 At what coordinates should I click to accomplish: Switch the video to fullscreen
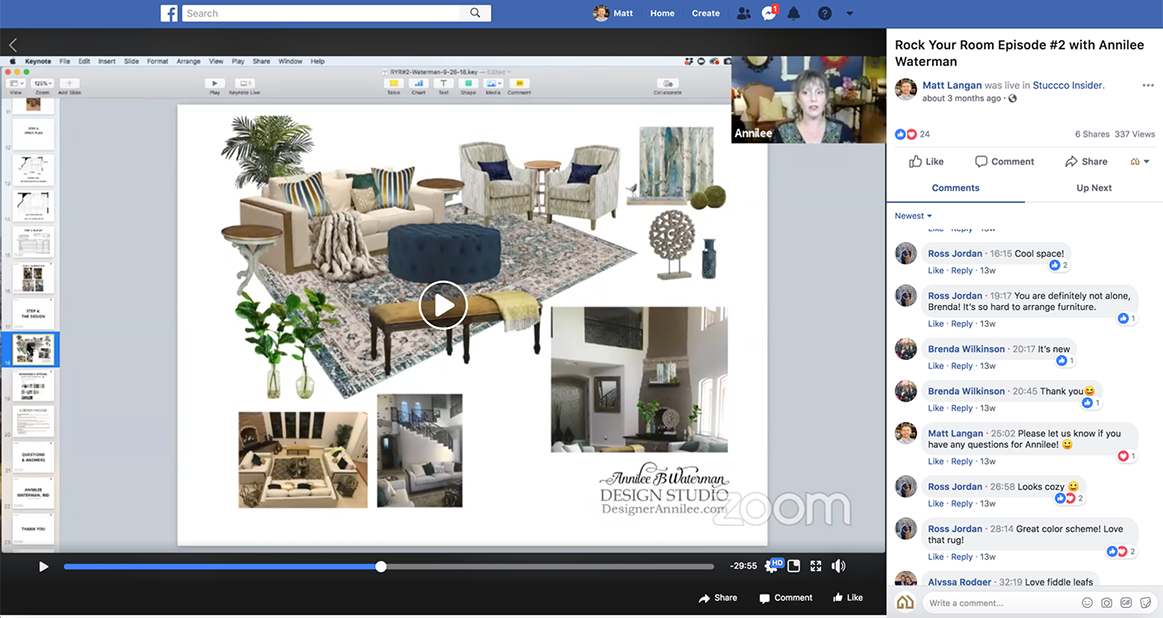(816, 566)
